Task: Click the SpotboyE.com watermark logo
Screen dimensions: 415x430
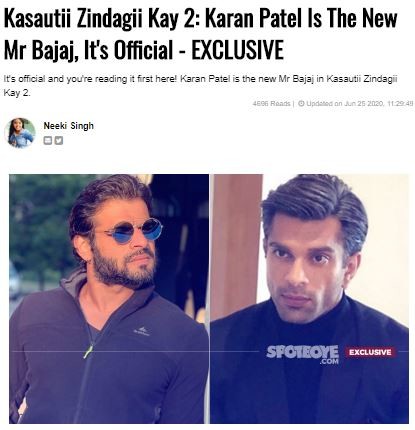Action: point(302,354)
